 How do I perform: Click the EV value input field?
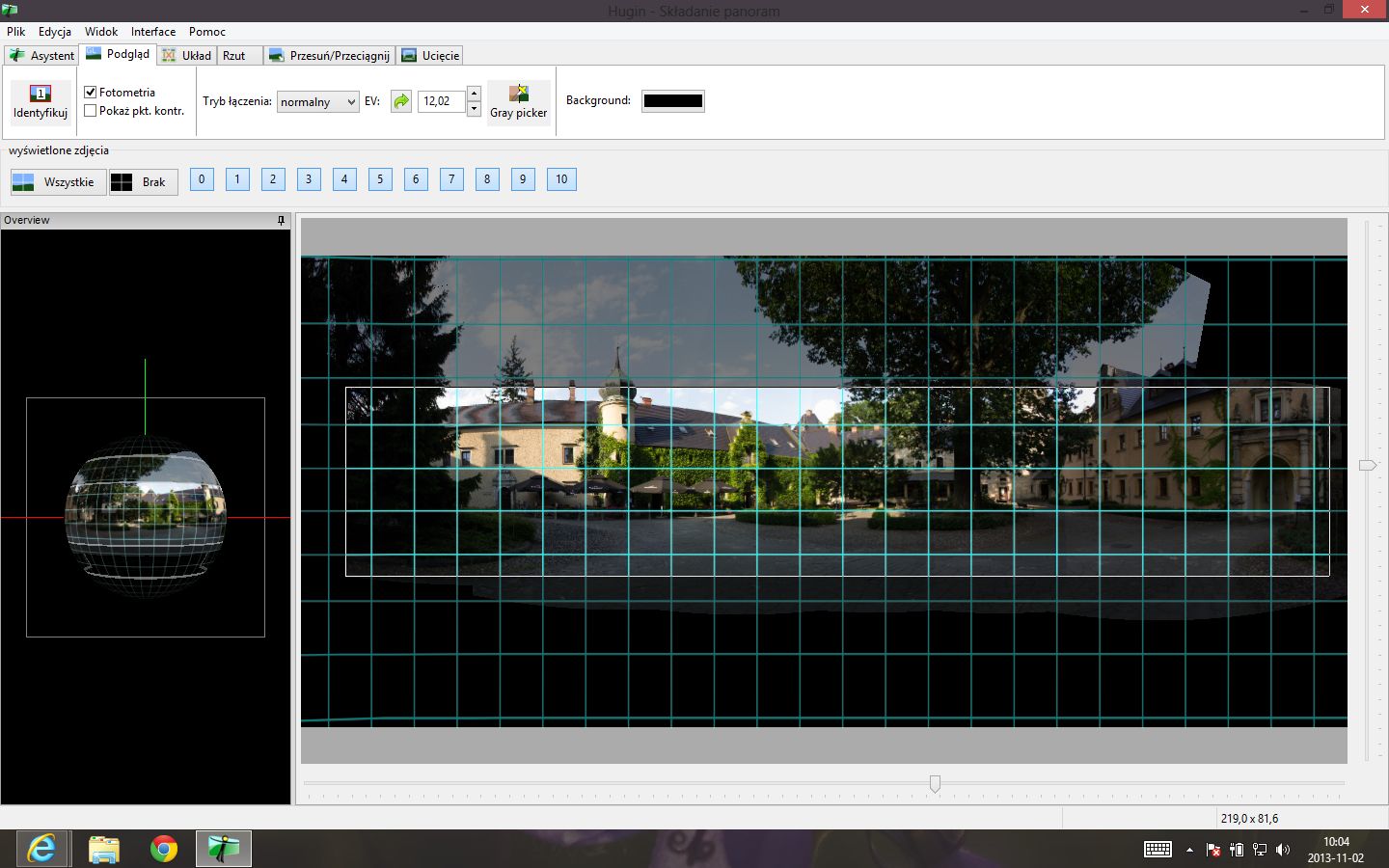[442, 101]
